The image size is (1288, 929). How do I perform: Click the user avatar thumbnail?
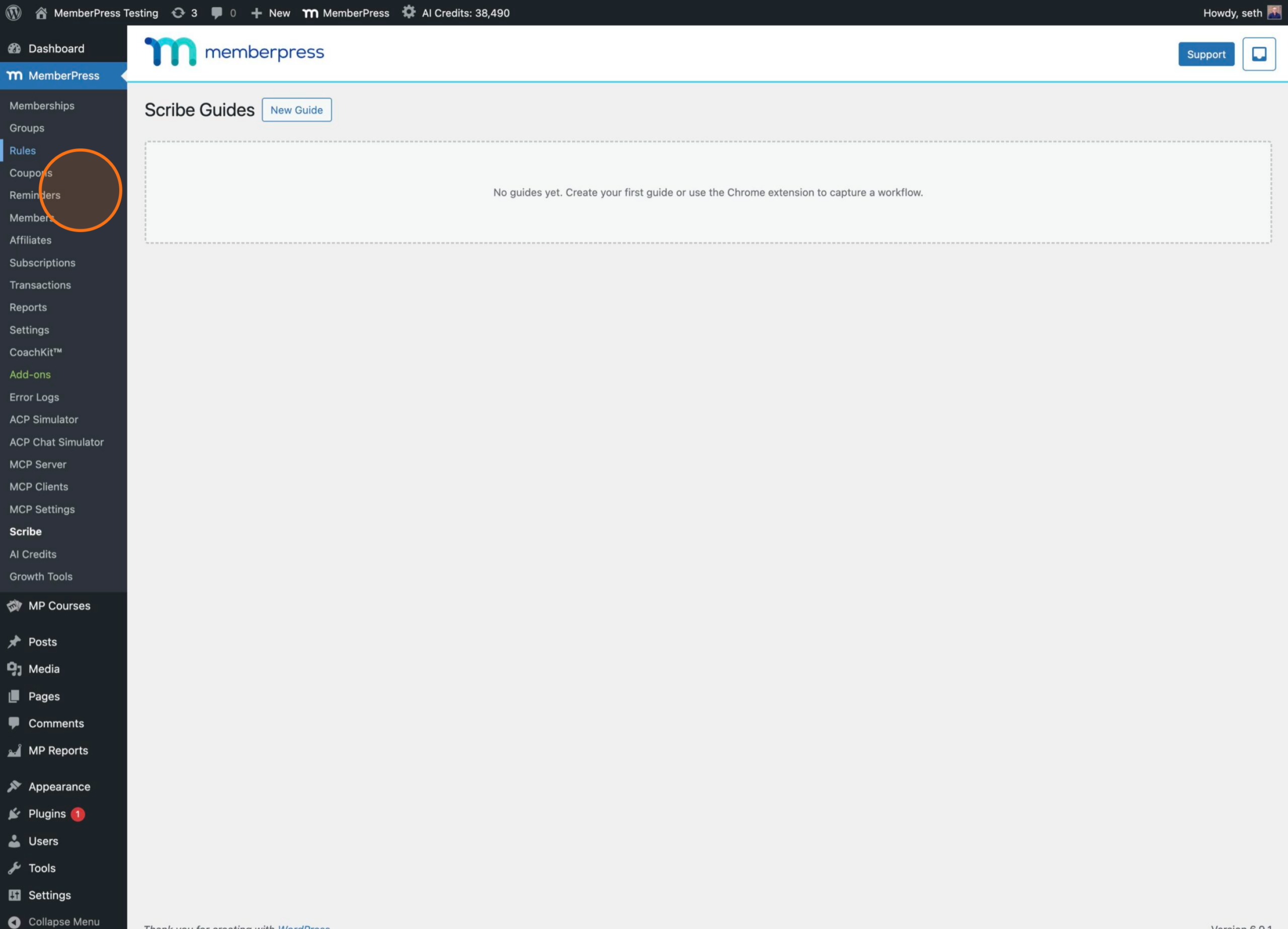point(1274,12)
